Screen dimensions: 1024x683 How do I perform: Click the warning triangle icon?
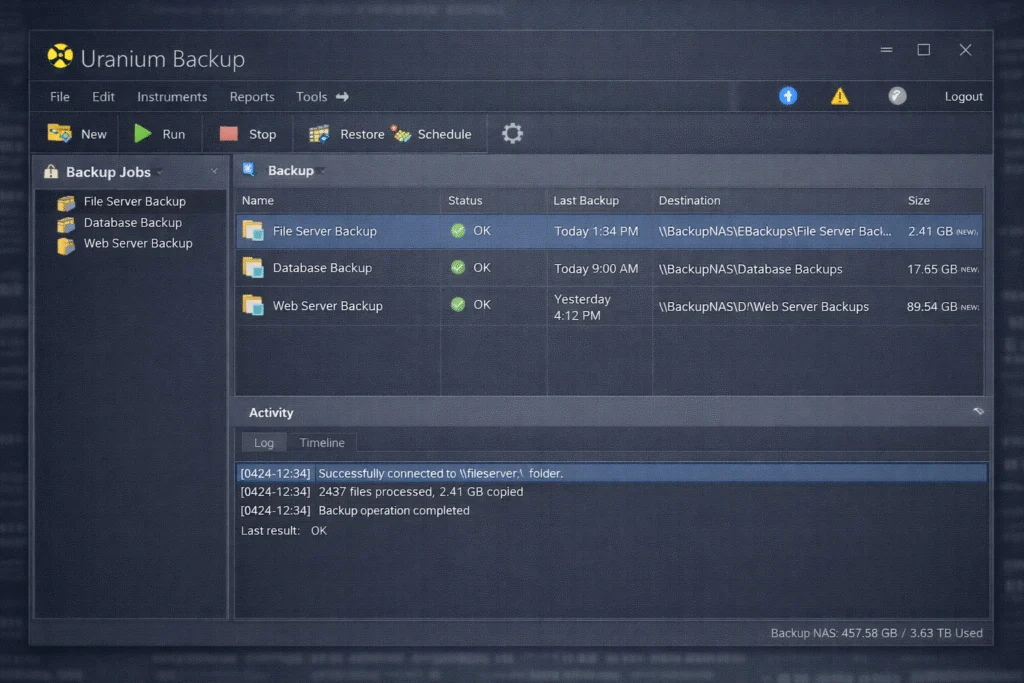coord(840,96)
